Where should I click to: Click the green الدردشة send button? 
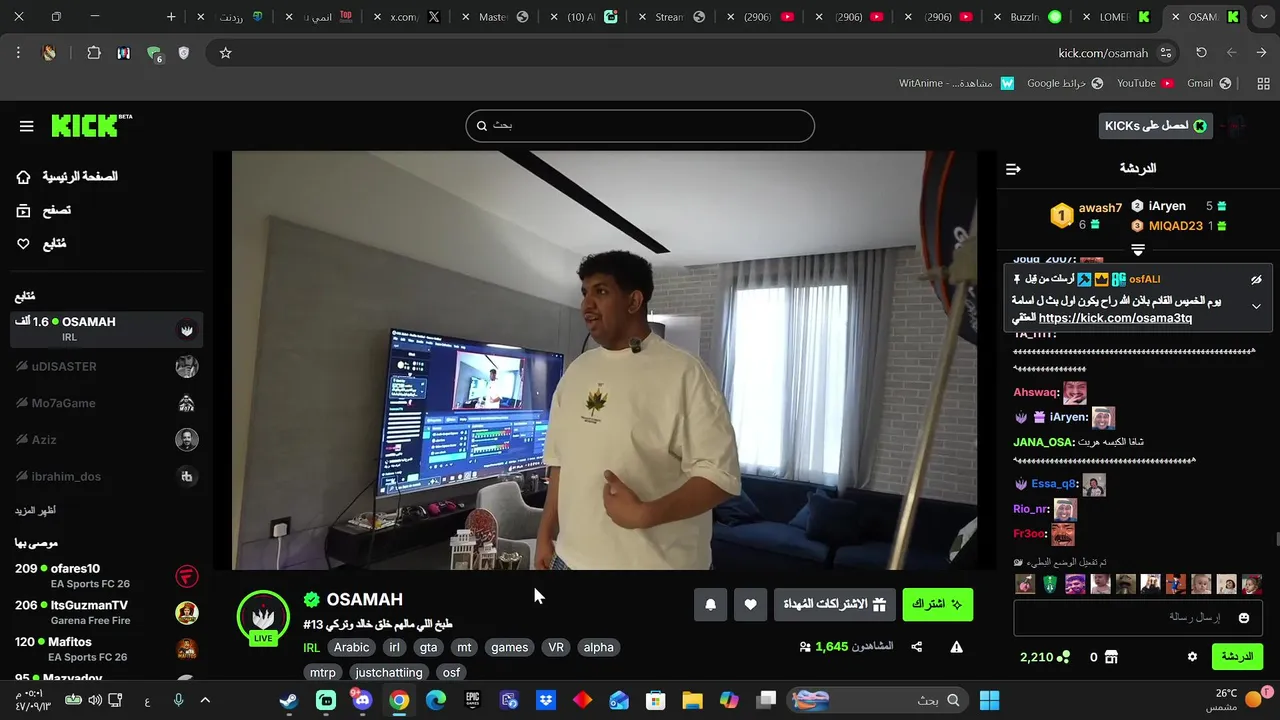[x=1237, y=657]
